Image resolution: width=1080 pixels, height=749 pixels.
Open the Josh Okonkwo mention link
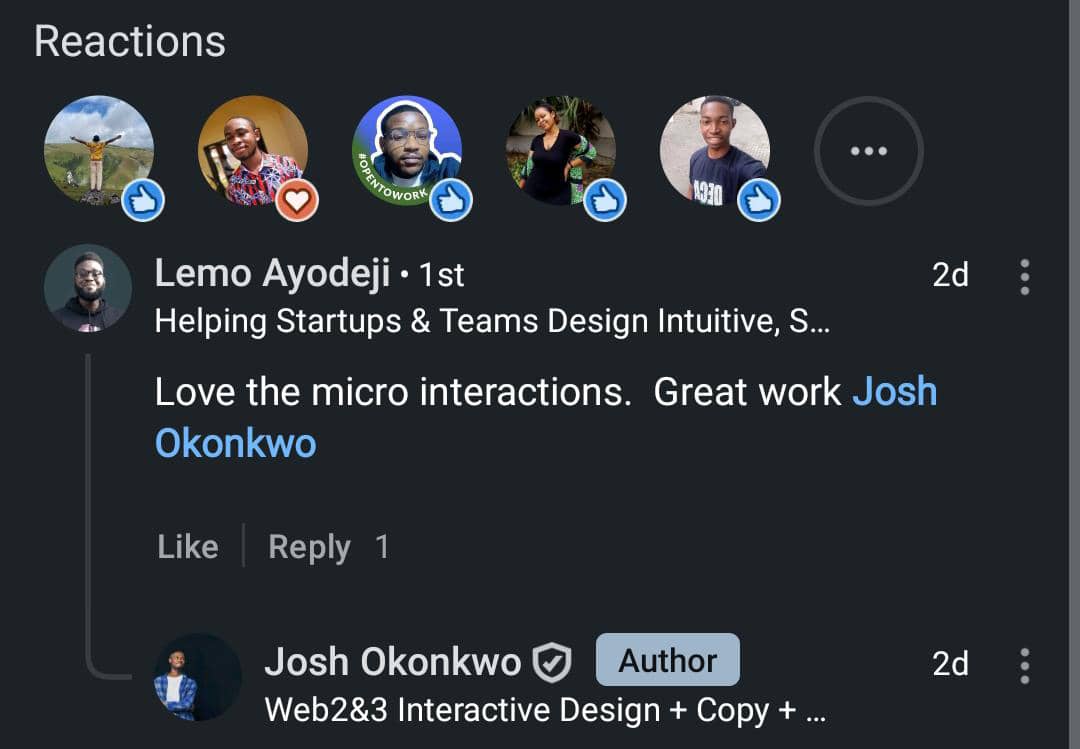[546, 417]
